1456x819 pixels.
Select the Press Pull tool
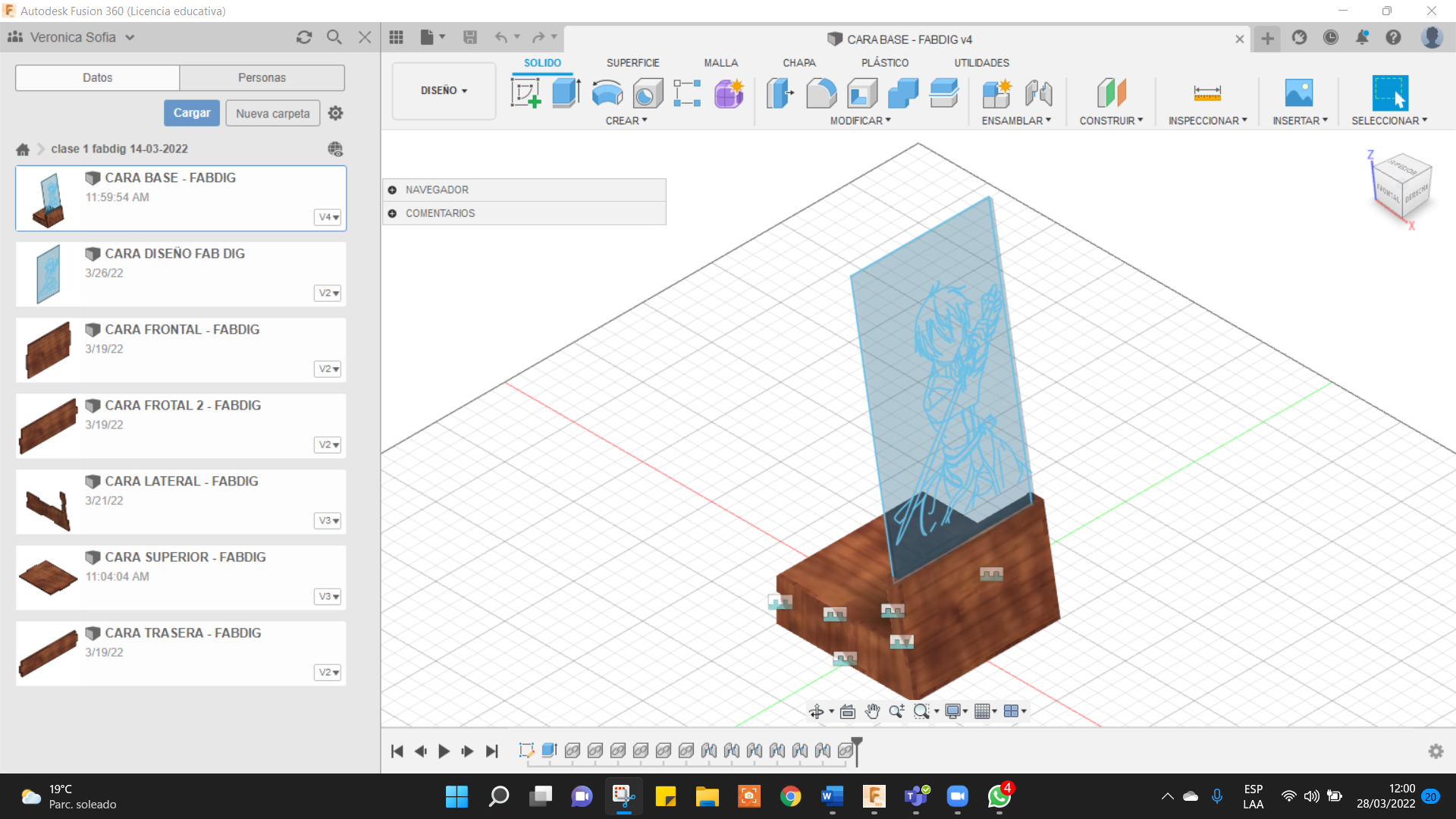tap(780, 93)
